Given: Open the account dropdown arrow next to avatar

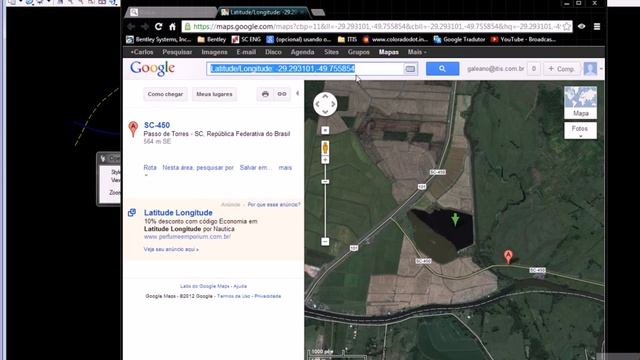Looking at the screenshot, I should (601, 69).
